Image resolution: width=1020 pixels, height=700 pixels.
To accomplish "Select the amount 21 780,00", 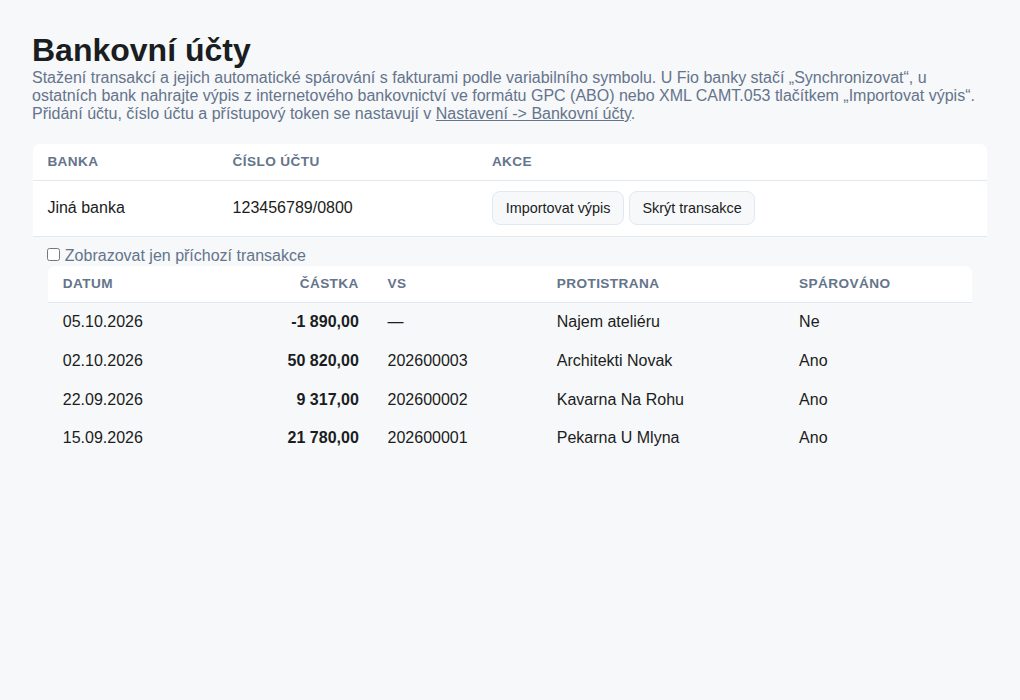I will click(x=323, y=437).
